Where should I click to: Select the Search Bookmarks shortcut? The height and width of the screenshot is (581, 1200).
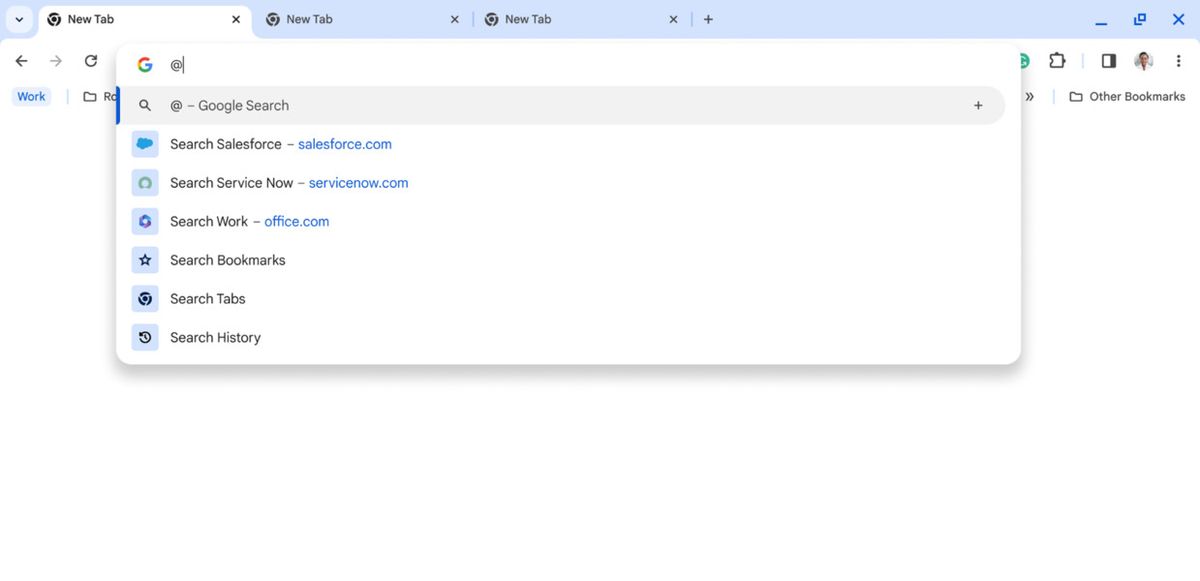tap(227, 259)
